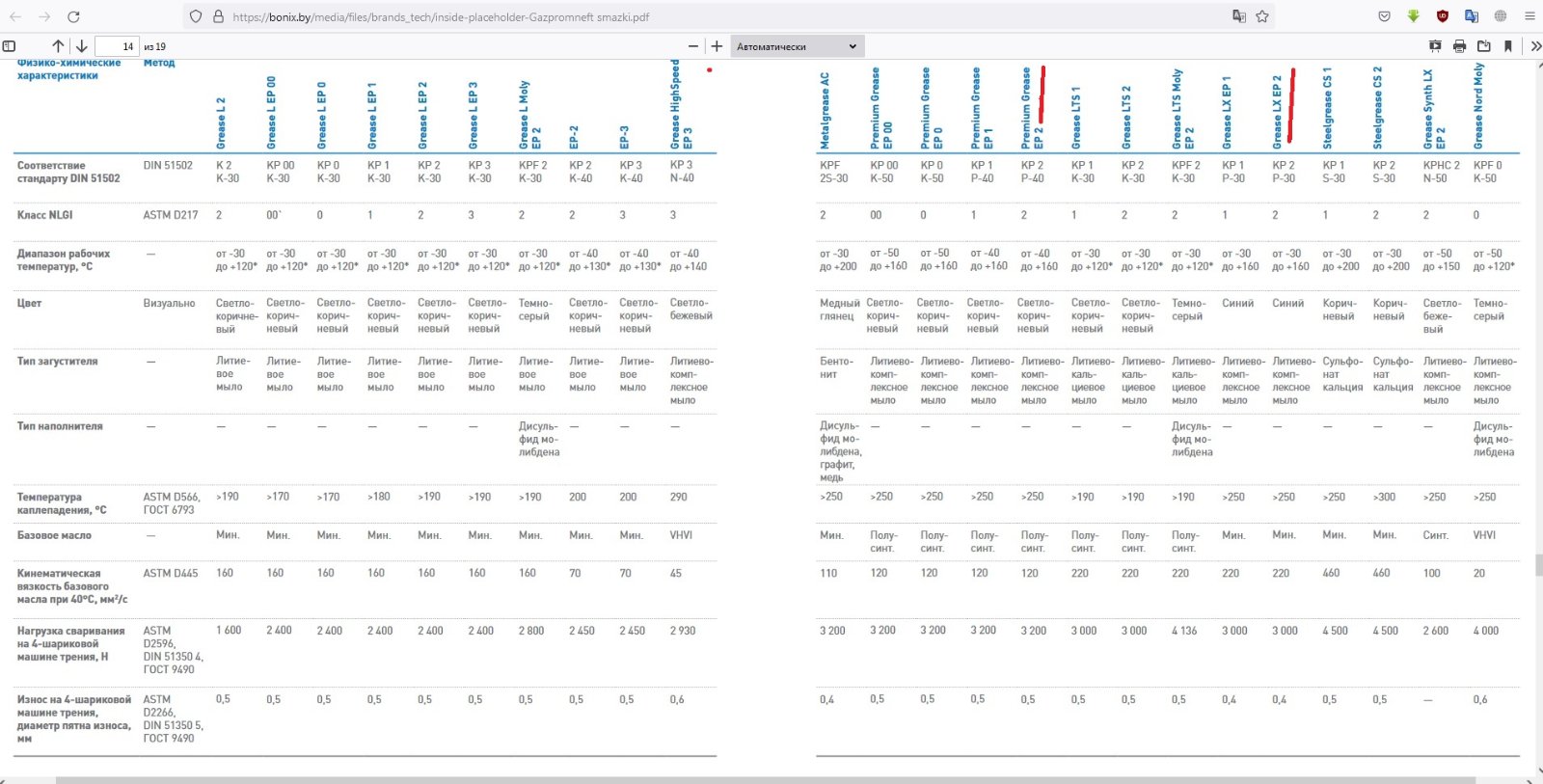The image size is (1543, 784).
Task: Zoom out the PDF with minus button
Action: pyautogui.click(x=693, y=46)
